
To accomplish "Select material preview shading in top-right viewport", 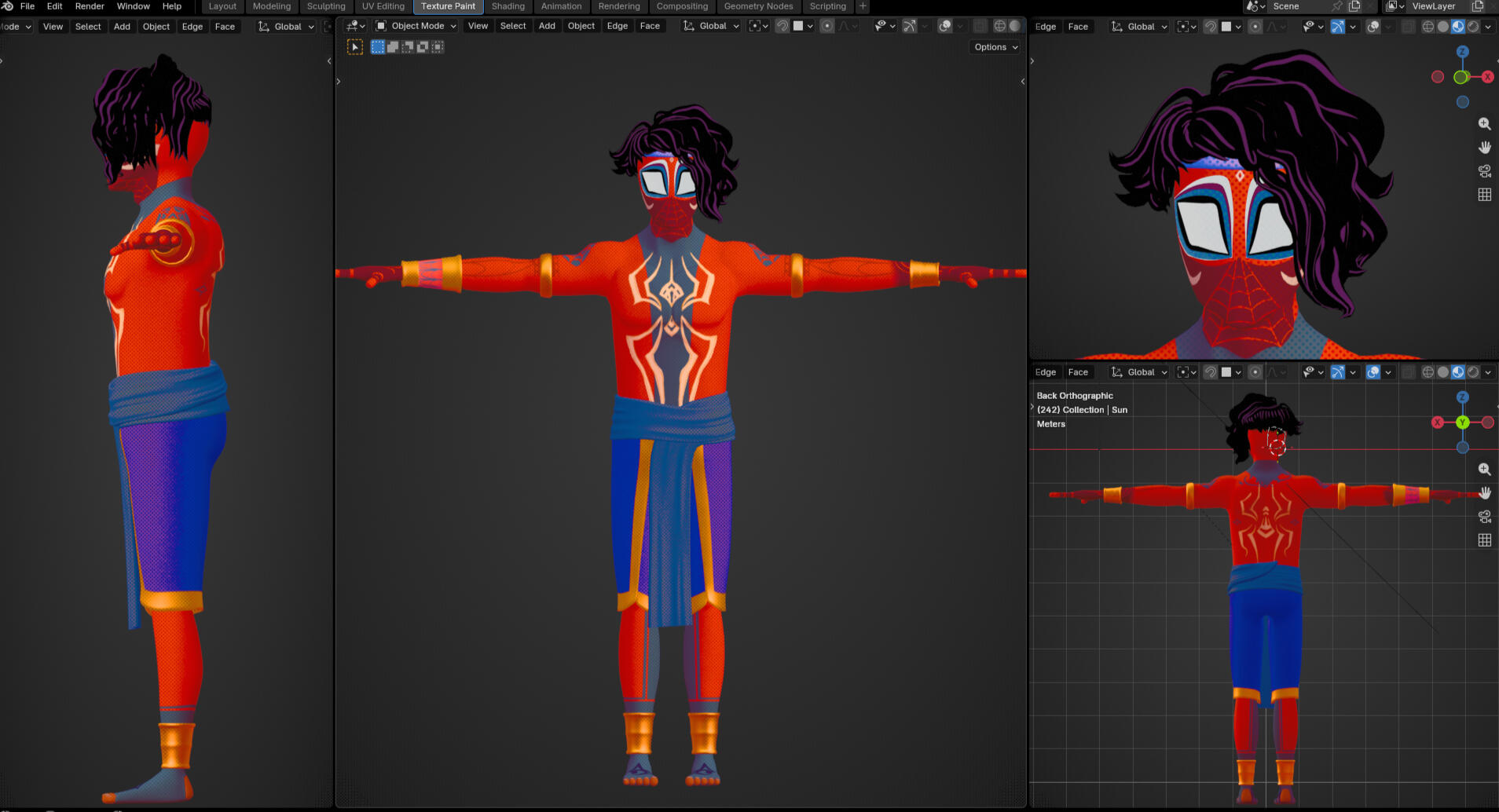I will (x=1458, y=27).
